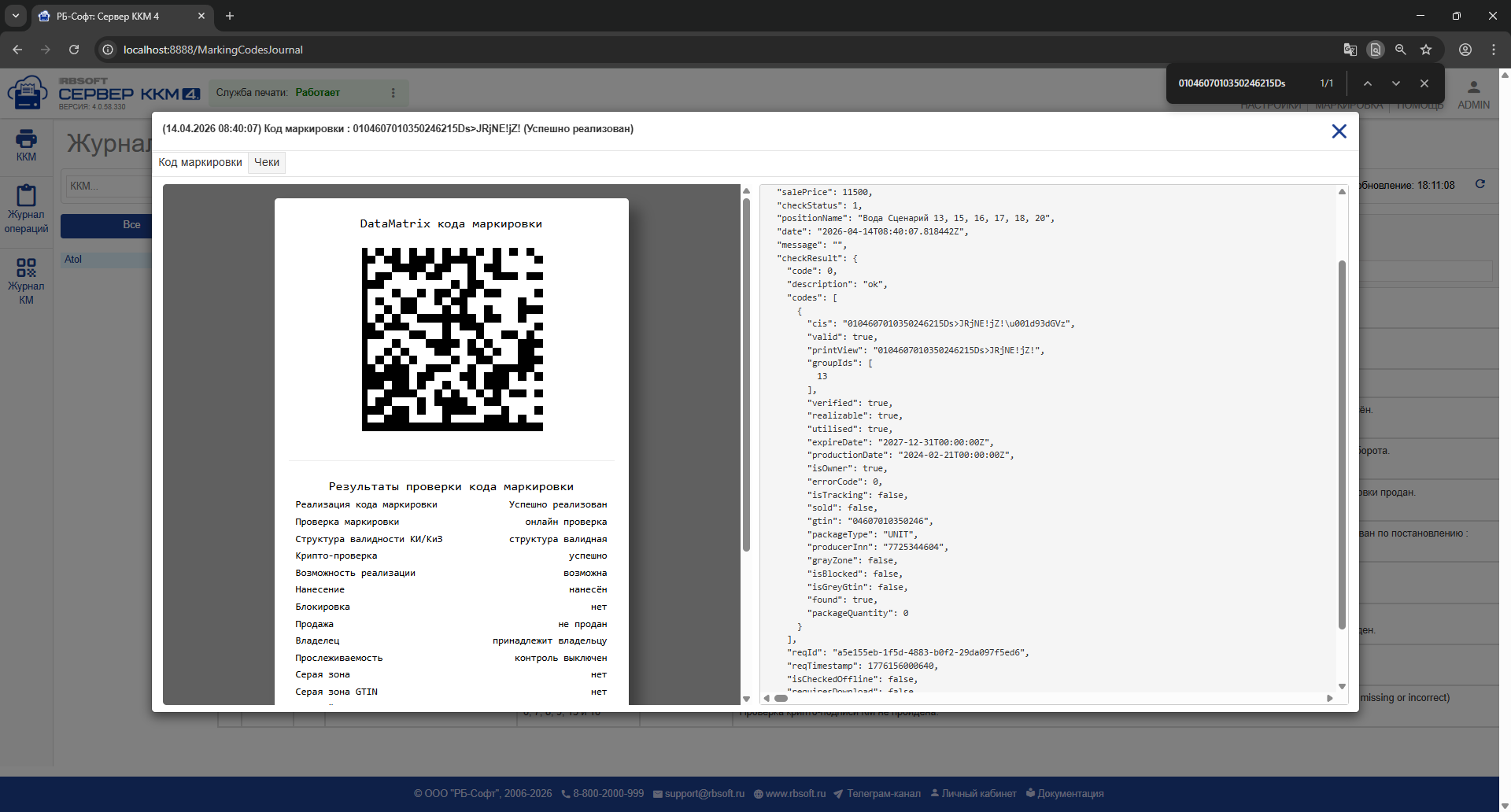Open a new browser tab

click(x=230, y=16)
